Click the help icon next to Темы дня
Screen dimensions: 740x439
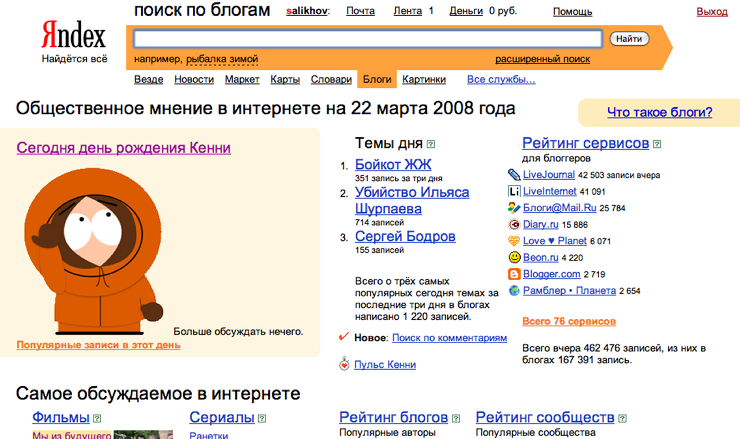tap(430, 144)
